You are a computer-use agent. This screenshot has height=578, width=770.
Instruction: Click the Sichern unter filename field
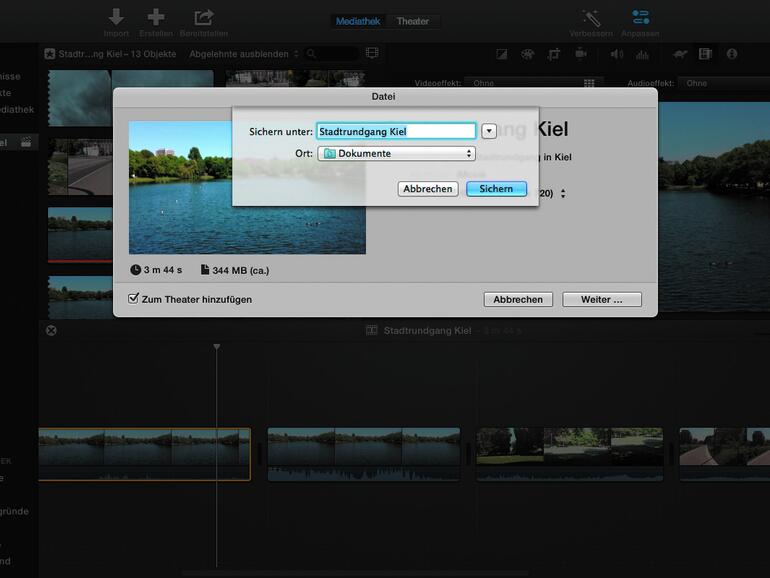click(x=396, y=131)
